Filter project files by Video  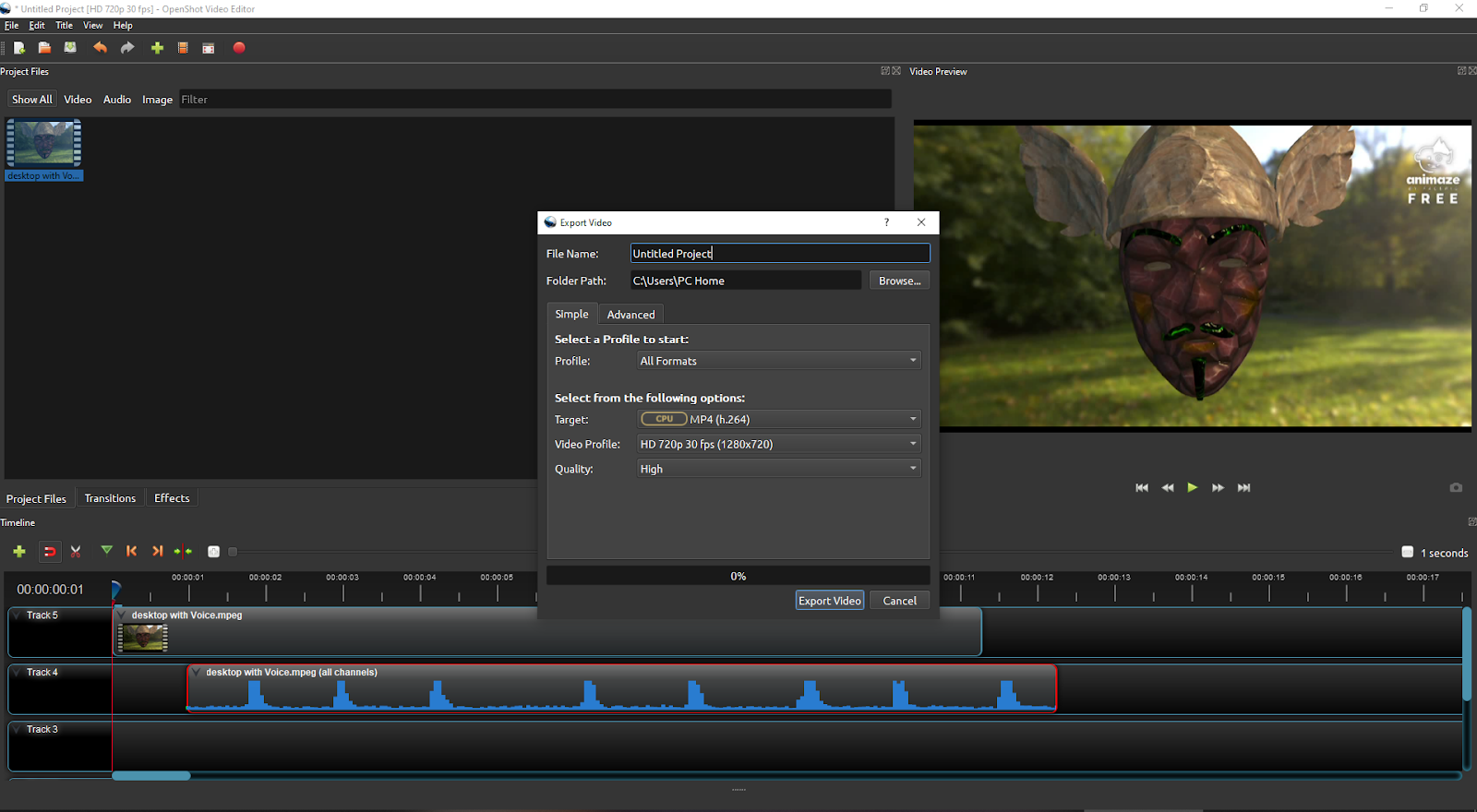click(78, 99)
